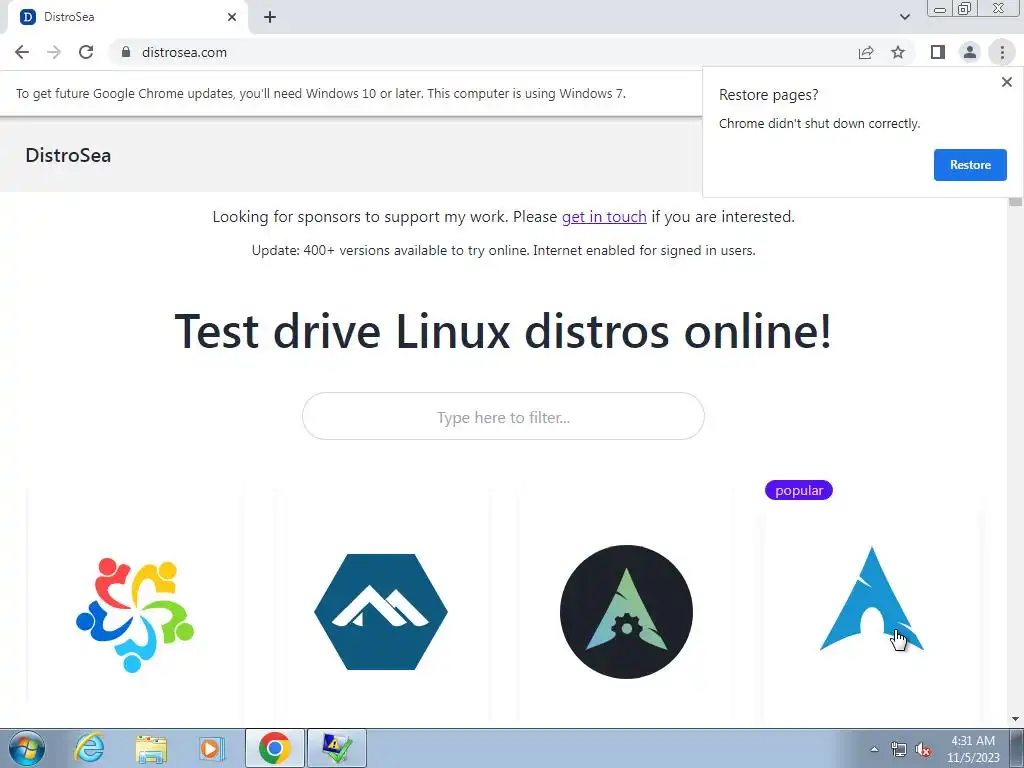The height and width of the screenshot is (768, 1024).
Task: Open Chrome three-dot menu
Action: click(x=1002, y=52)
